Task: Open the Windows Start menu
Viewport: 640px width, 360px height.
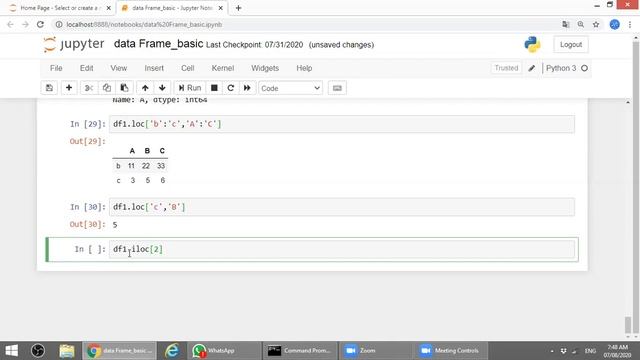Action: coord(11,351)
